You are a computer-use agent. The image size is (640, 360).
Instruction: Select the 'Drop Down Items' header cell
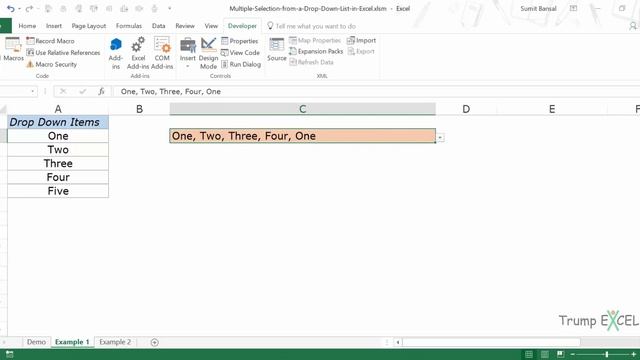point(58,122)
